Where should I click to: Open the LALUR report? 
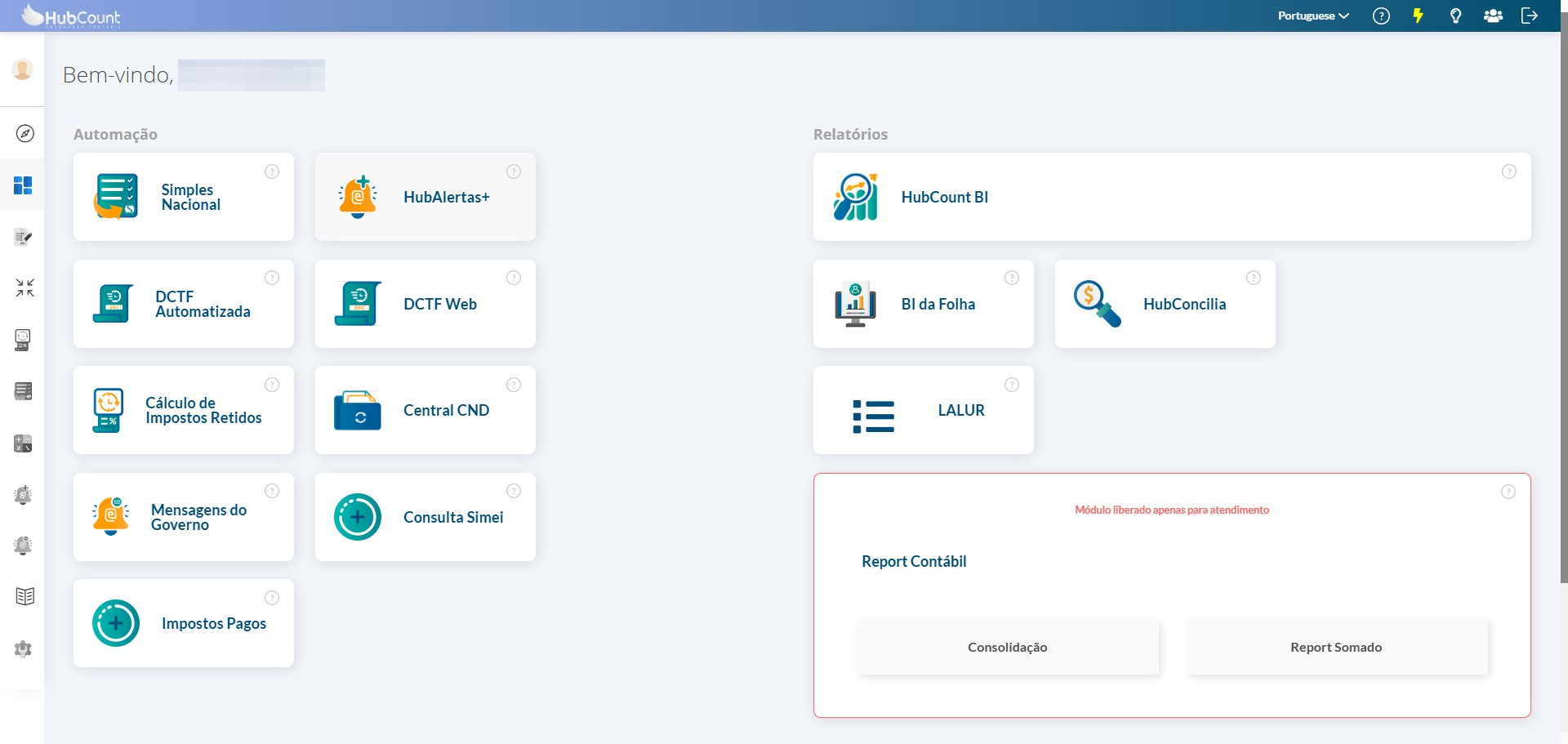pos(924,410)
